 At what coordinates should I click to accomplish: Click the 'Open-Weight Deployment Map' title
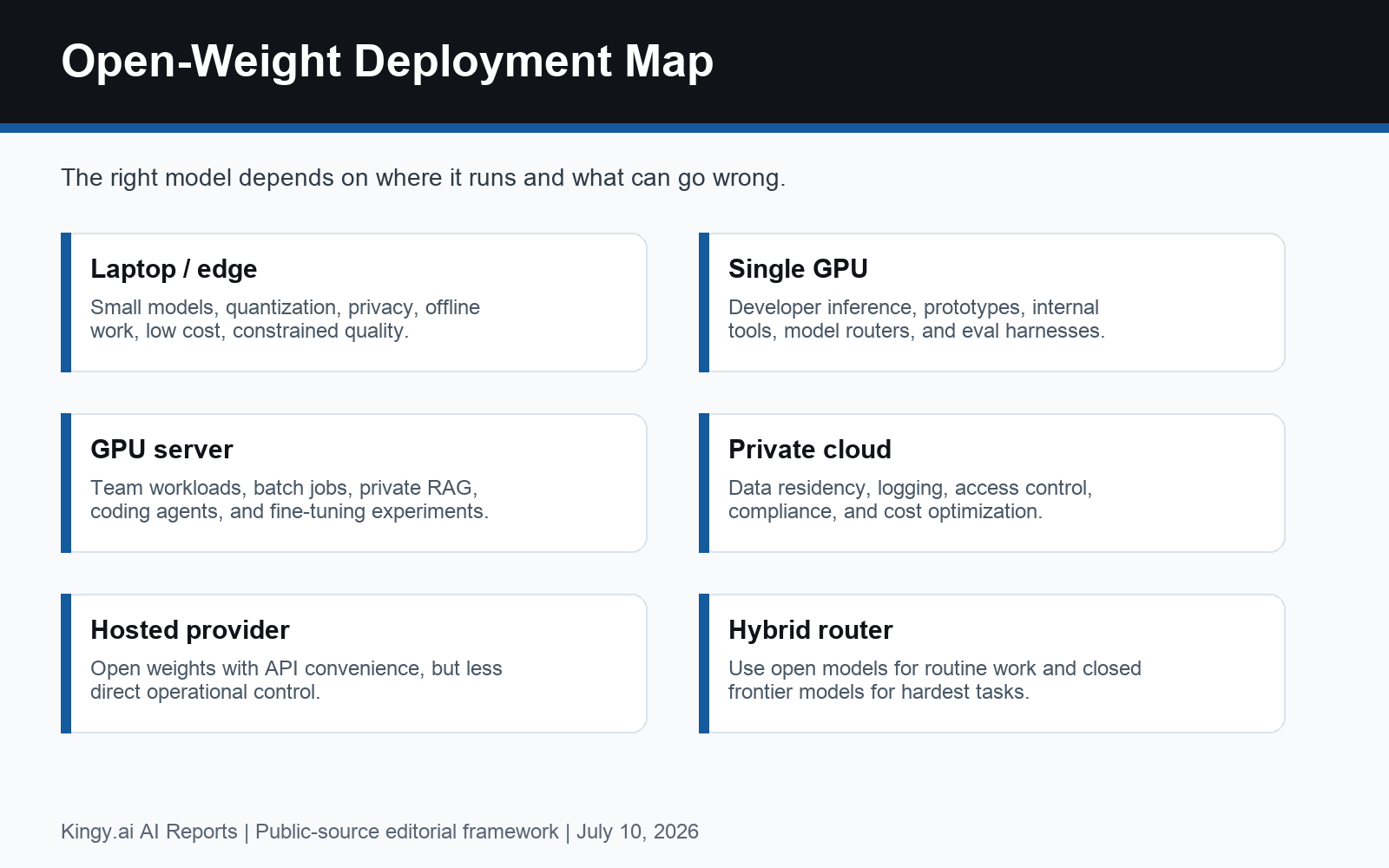(387, 62)
